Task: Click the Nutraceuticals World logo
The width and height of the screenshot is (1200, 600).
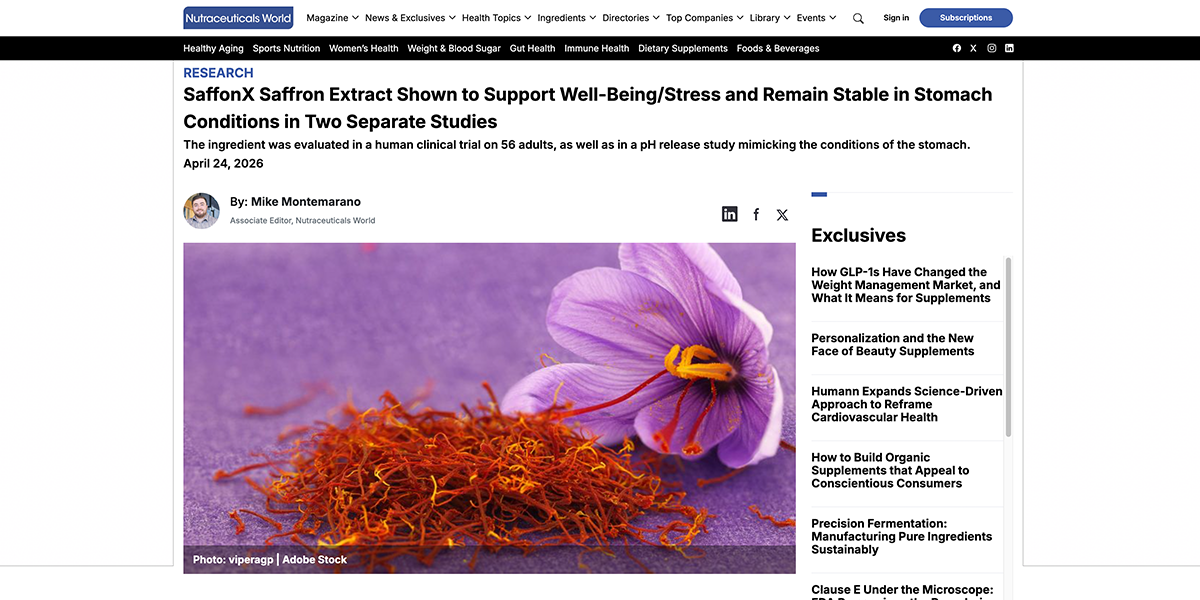Action: [x=238, y=18]
